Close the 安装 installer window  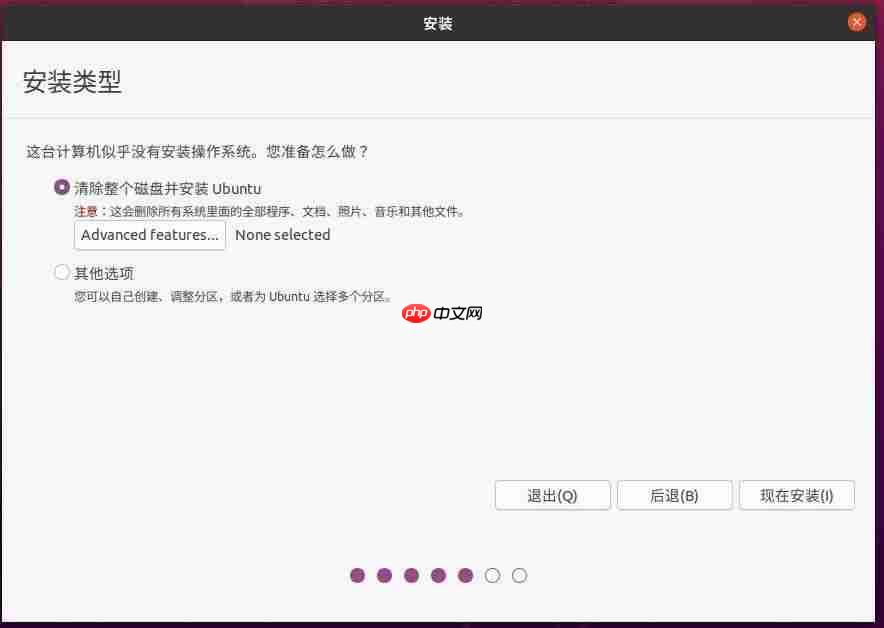point(856,23)
